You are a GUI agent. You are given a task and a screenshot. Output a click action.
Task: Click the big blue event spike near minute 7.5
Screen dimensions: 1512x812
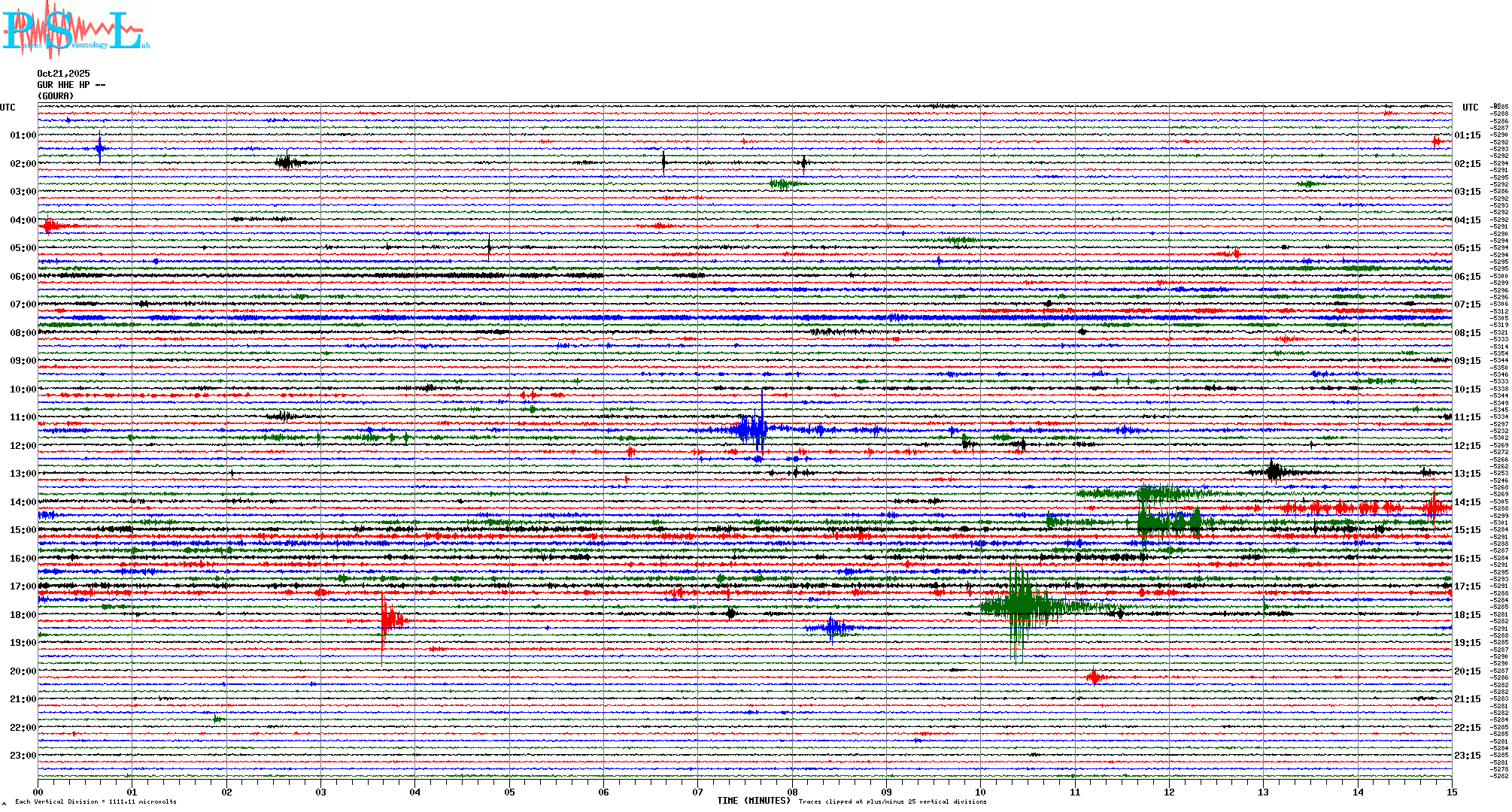click(x=754, y=429)
